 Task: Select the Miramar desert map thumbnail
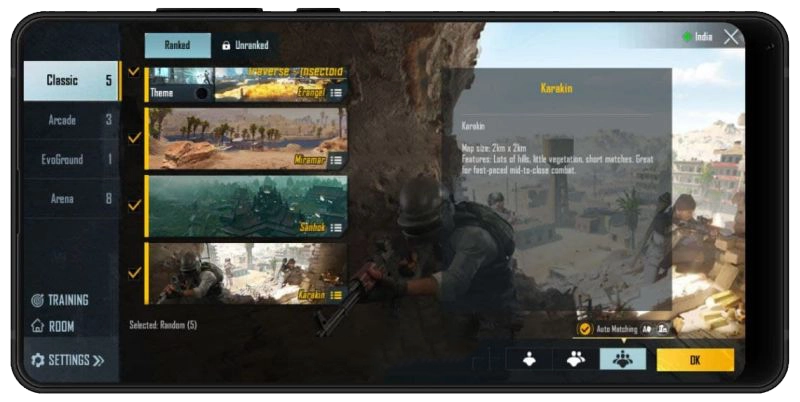[x=247, y=138]
